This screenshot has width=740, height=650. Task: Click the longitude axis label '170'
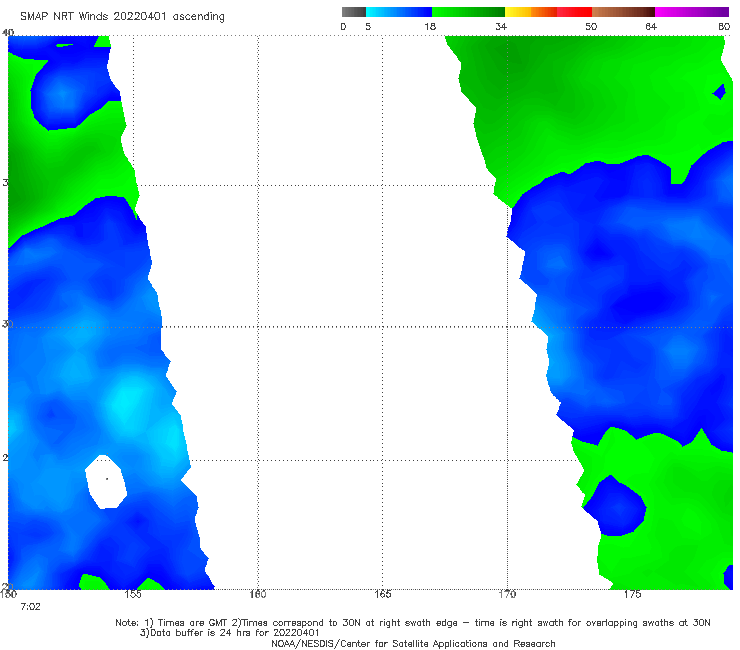[x=507, y=594]
